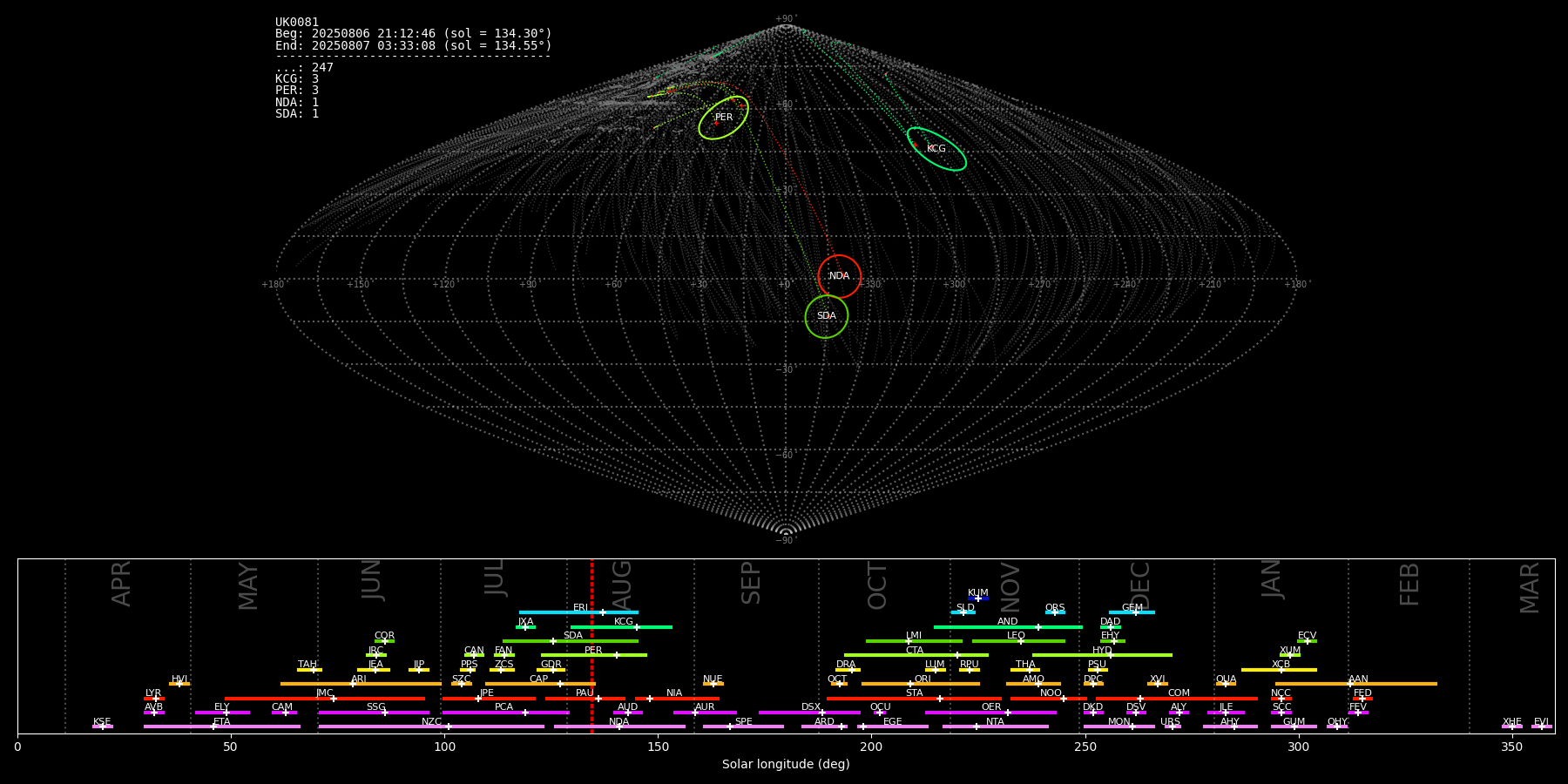Click the blue KUM shower bar
The image size is (1568, 784).
(978, 598)
